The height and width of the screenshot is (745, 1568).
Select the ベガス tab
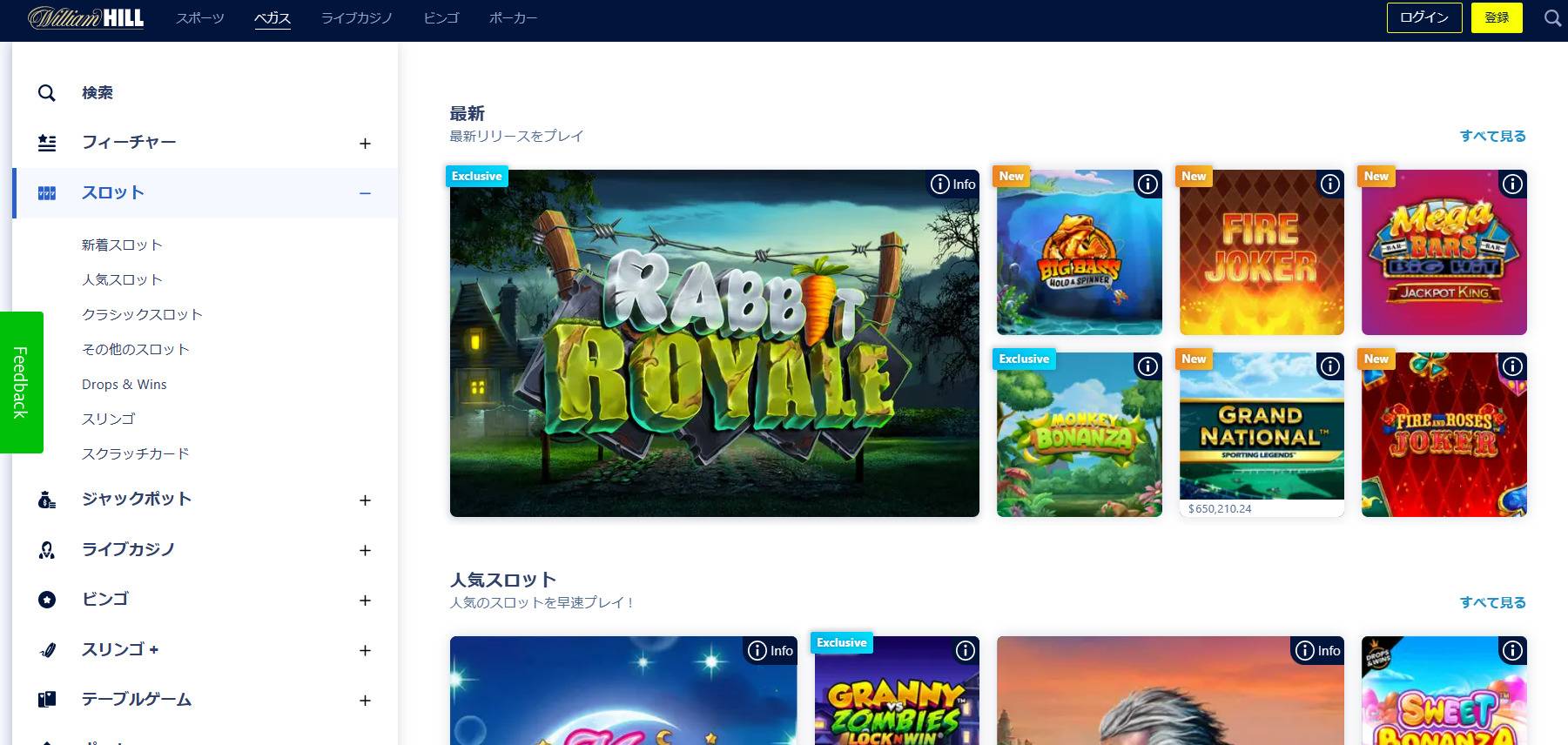click(x=273, y=18)
